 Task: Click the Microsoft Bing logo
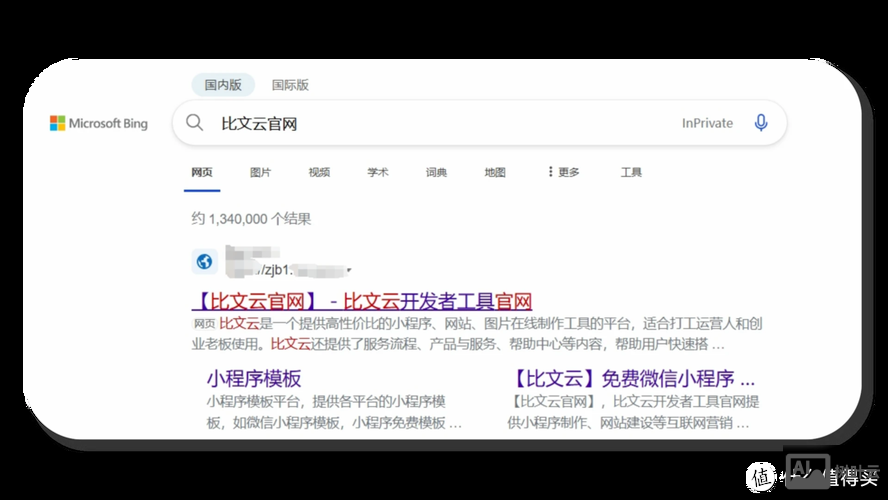click(99, 123)
